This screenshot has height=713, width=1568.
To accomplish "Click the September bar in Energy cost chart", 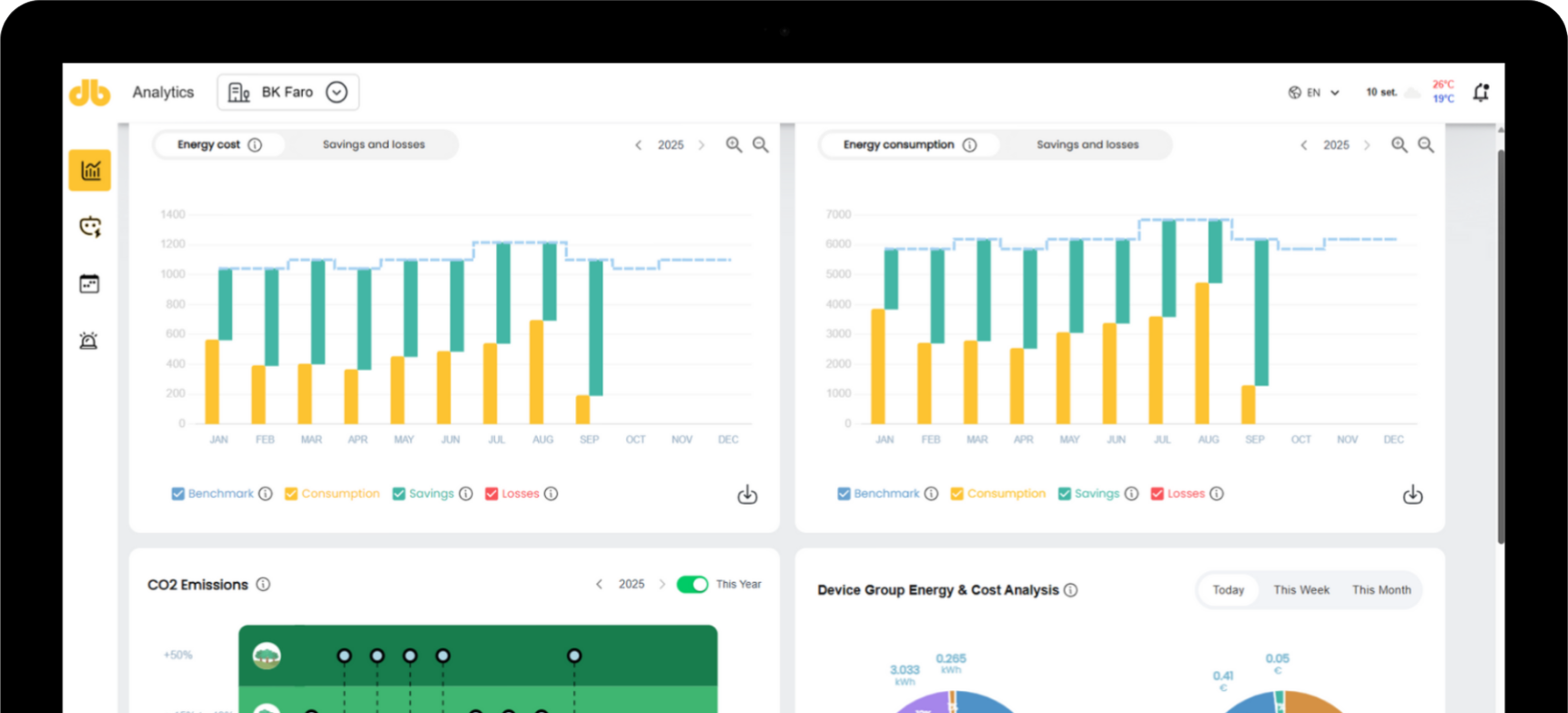I will tap(595, 328).
